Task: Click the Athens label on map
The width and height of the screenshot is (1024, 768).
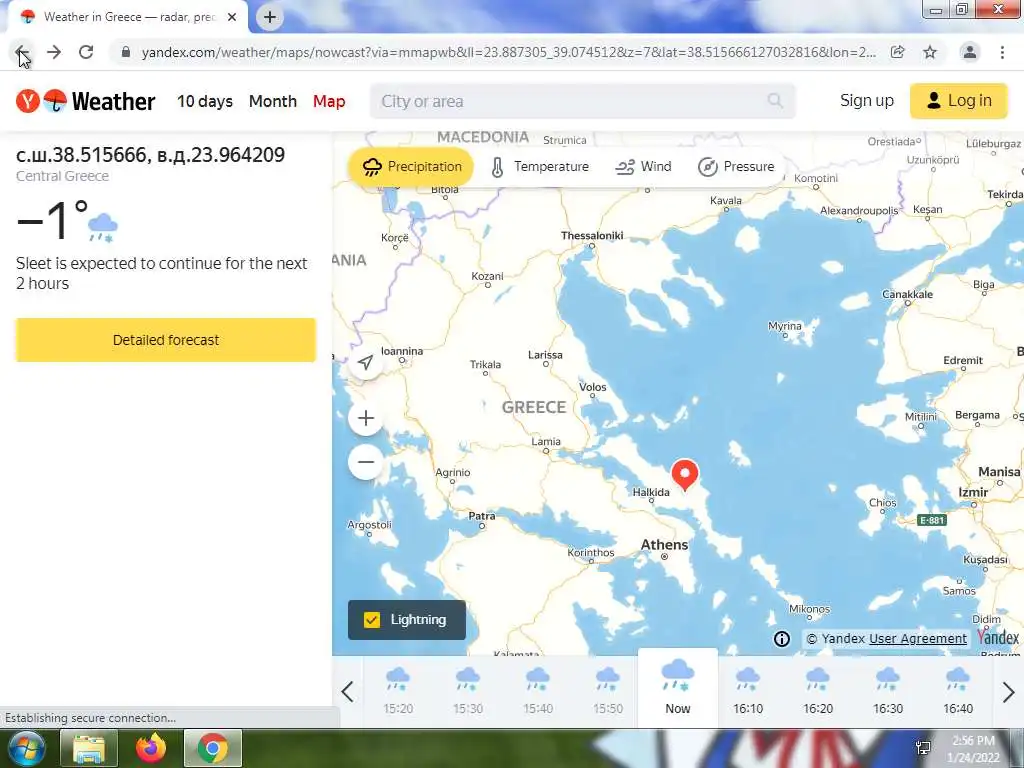Action: coord(664,545)
